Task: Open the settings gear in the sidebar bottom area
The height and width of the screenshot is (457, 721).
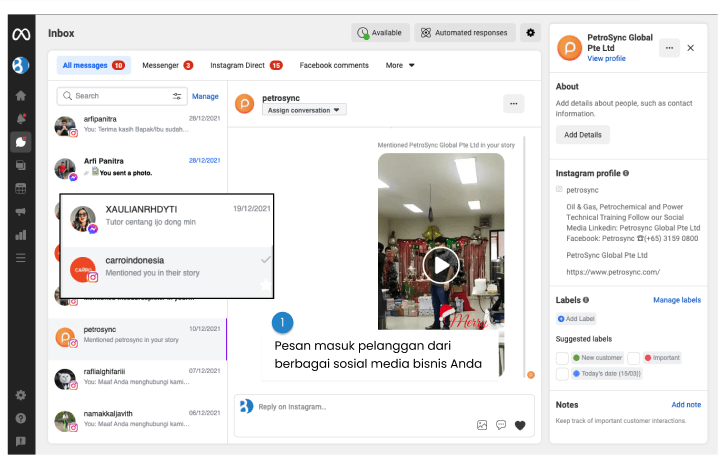Action: (x=21, y=395)
